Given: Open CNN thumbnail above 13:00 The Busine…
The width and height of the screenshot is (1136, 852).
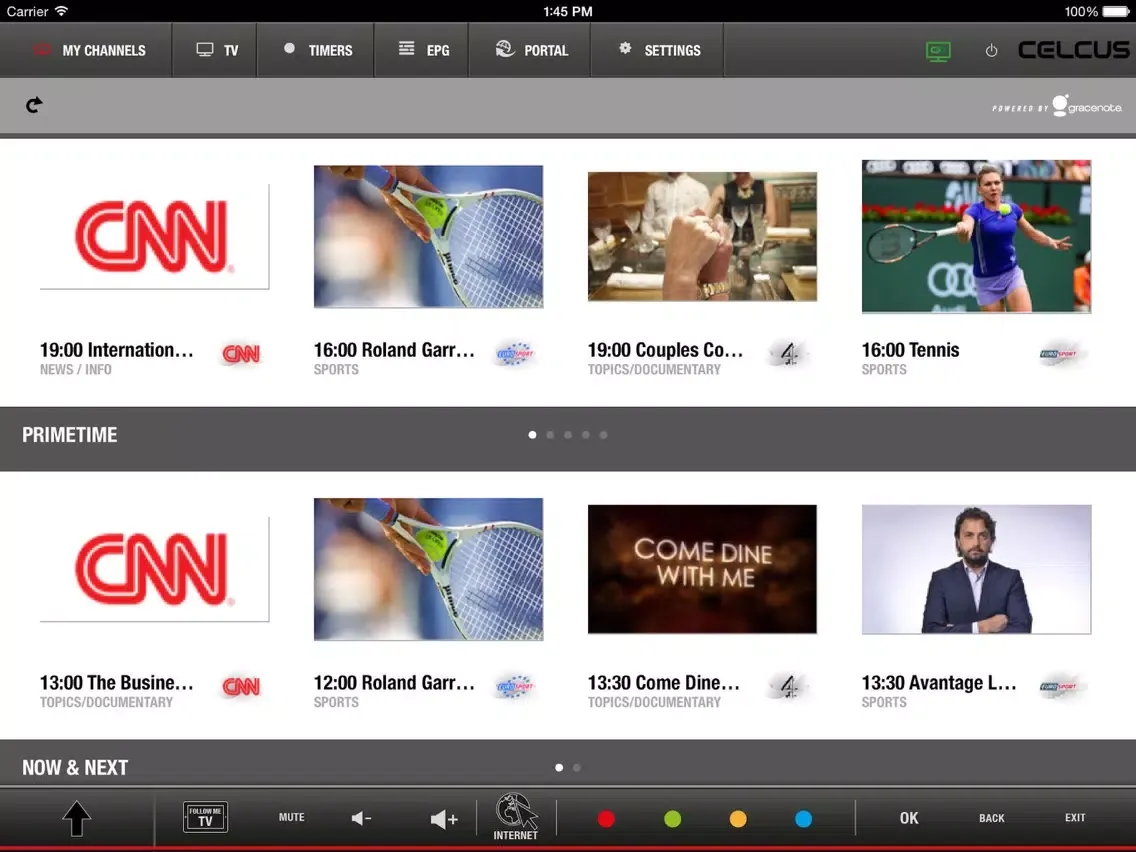Looking at the screenshot, I should (x=154, y=569).
